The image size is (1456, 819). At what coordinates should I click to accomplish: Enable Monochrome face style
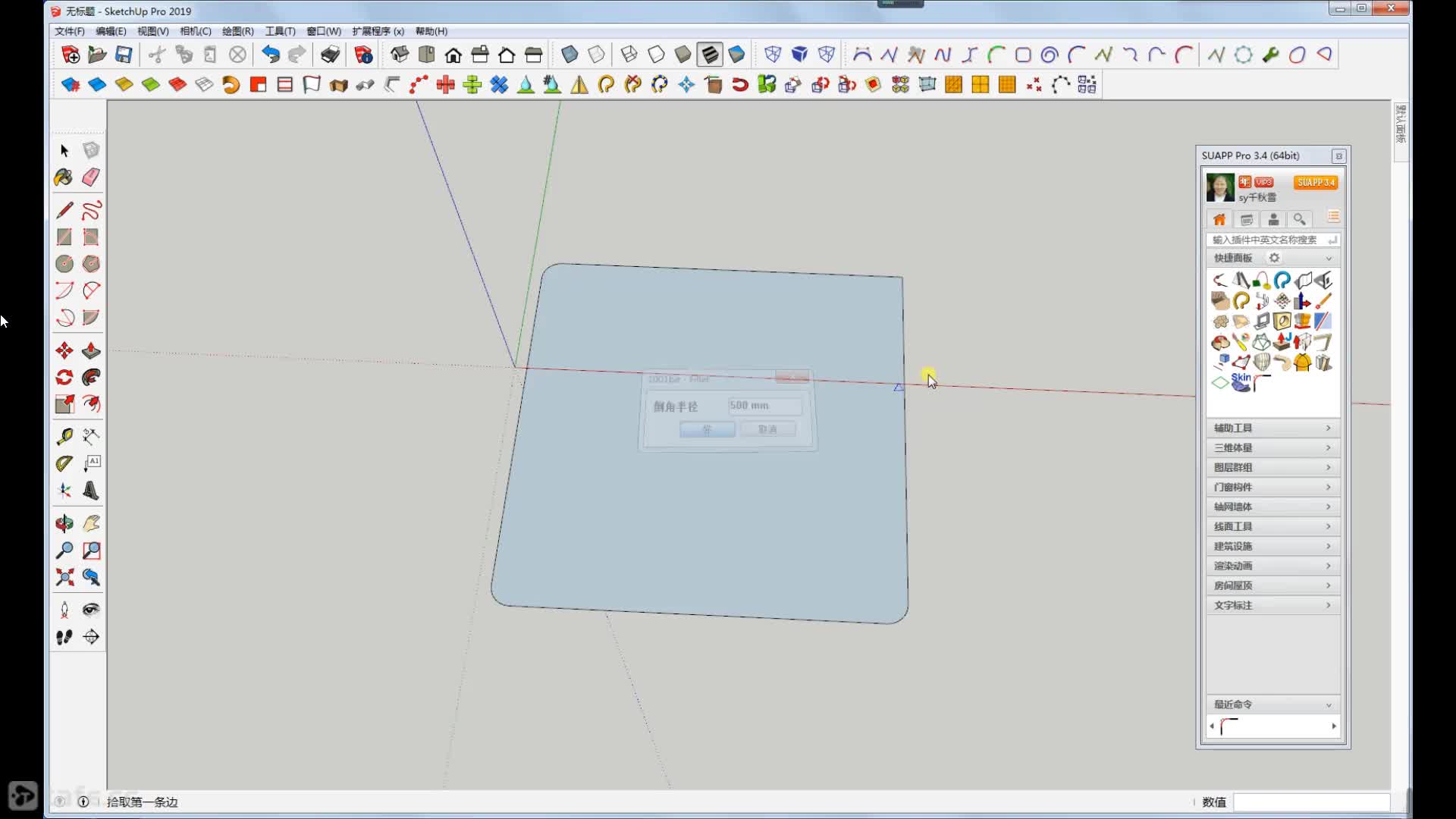point(736,55)
